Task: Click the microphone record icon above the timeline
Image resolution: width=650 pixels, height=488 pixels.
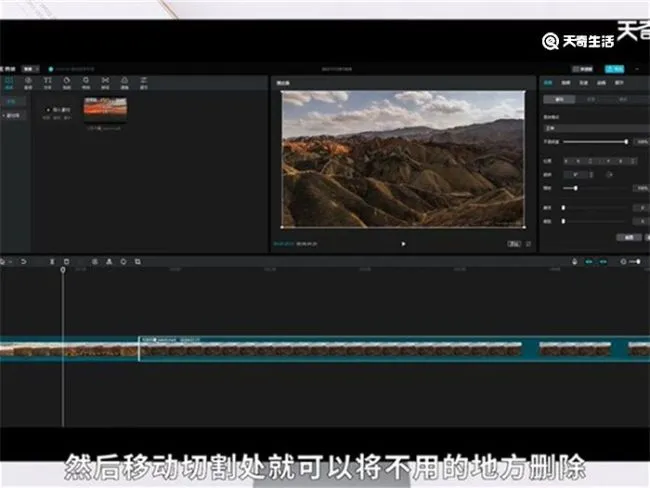Action: (575, 262)
